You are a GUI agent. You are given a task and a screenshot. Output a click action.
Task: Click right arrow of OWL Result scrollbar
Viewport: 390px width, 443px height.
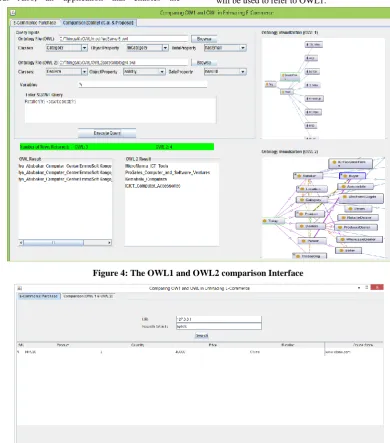point(109,243)
